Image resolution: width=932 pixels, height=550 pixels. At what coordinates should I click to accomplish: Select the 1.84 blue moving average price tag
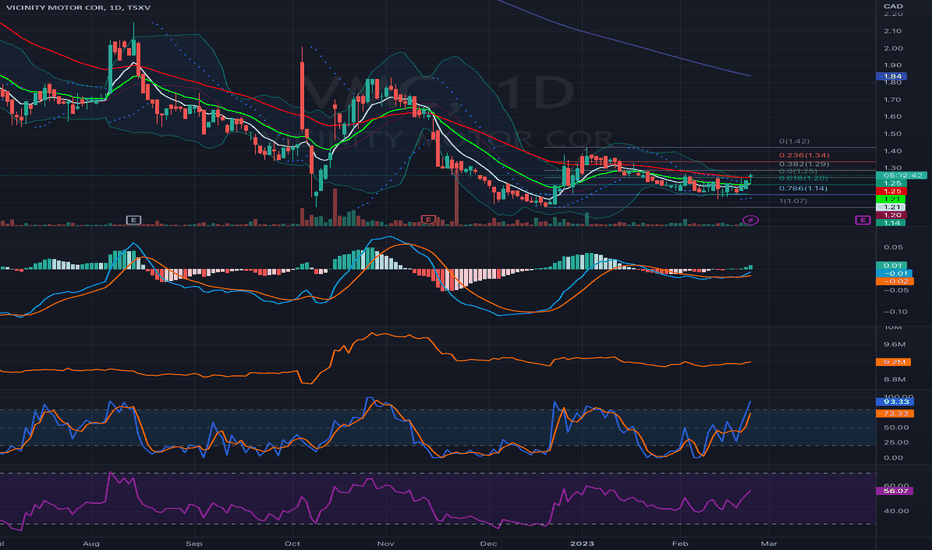point(892,76)
